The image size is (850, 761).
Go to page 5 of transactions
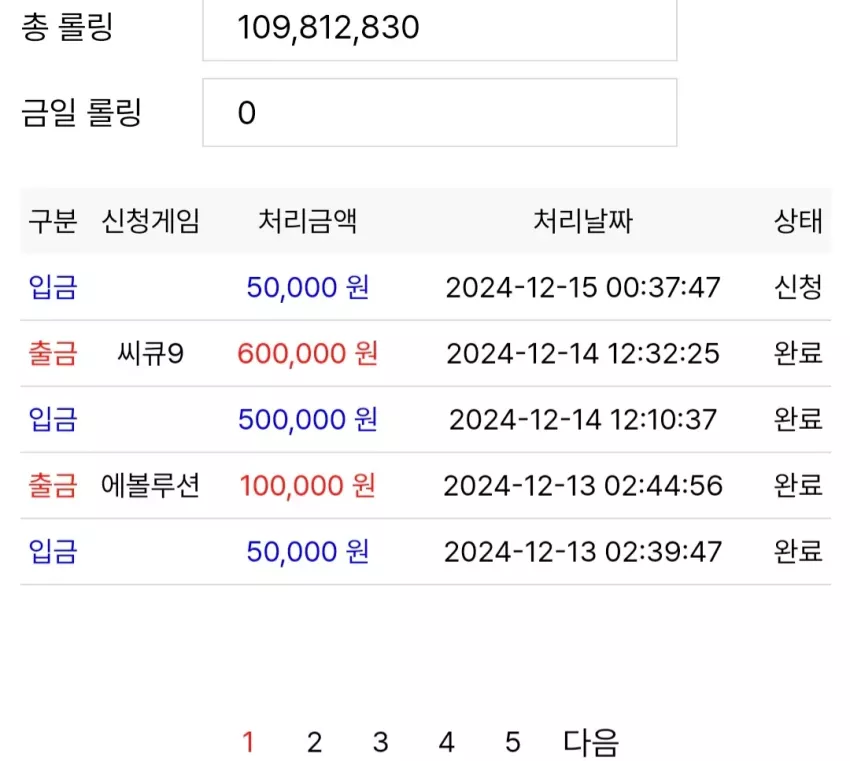(513, 742)
